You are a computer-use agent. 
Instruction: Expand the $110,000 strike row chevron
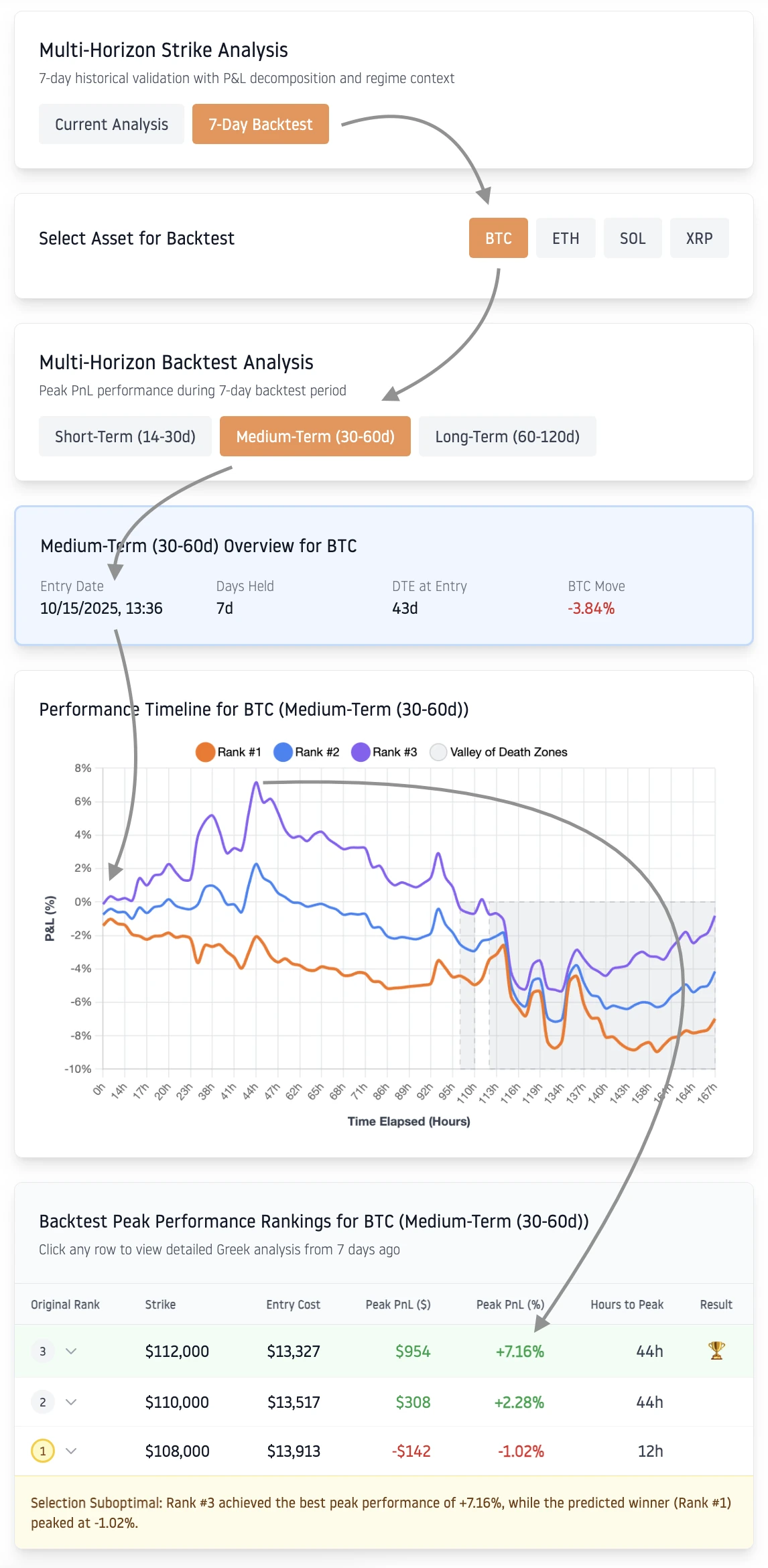click(x=72, y=1401)
